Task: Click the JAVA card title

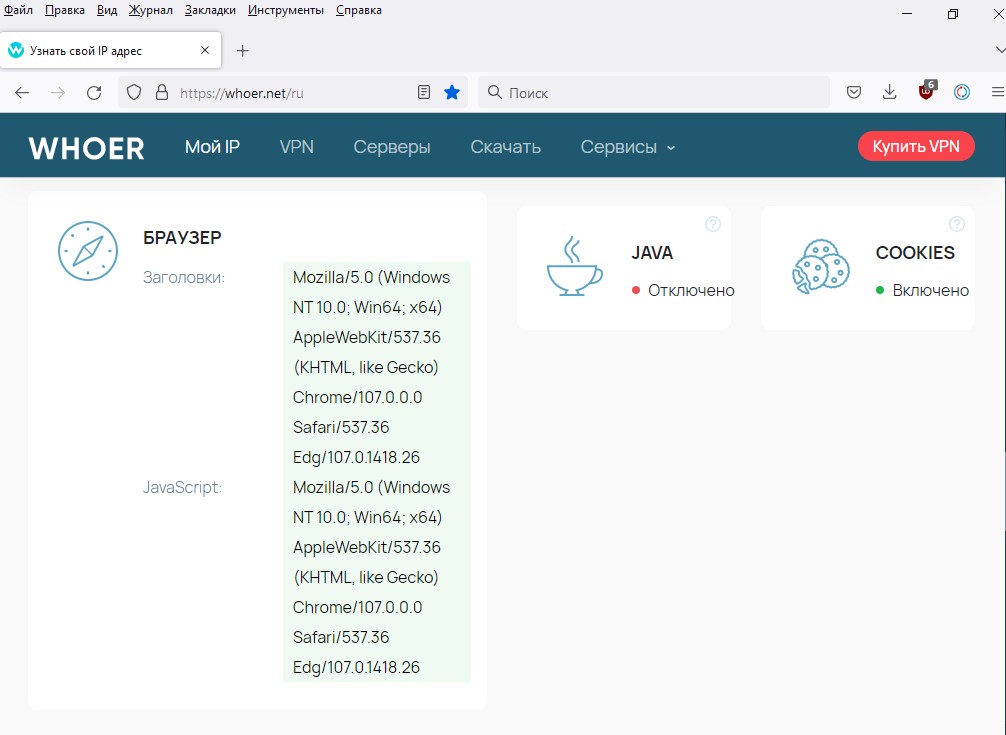Action: click(652, 253)
